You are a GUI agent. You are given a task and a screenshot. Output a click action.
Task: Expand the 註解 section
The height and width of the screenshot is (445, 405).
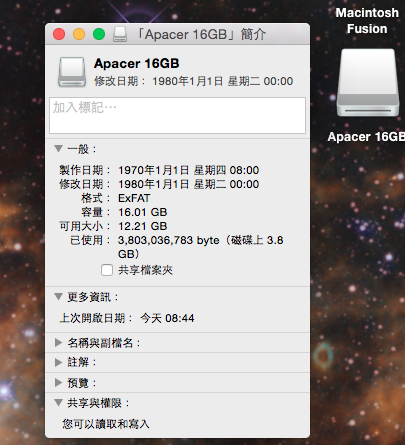tap(58, 362)
